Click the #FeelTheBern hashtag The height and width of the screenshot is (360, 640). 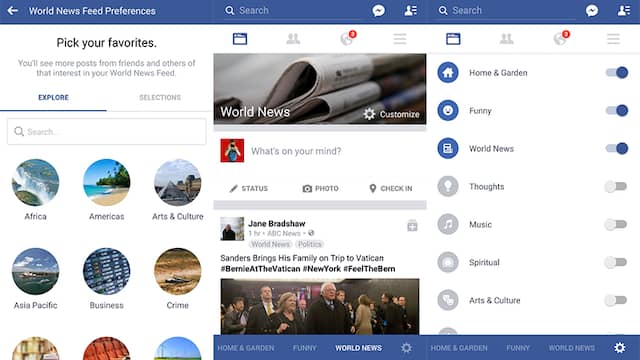[x=369, y=269]
